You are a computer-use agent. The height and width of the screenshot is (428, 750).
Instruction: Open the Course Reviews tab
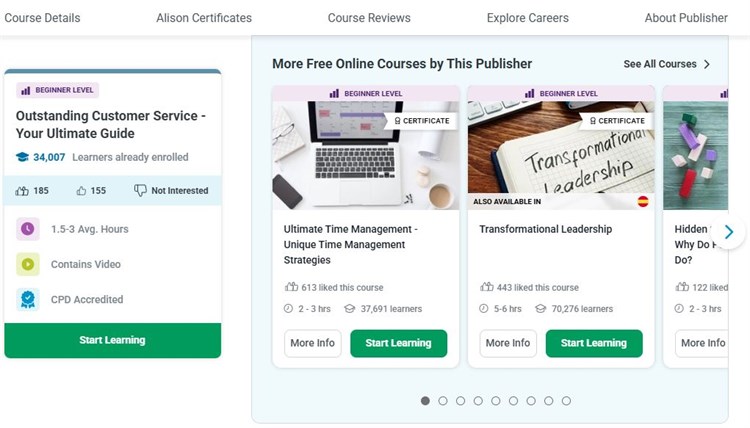[369, 18]
